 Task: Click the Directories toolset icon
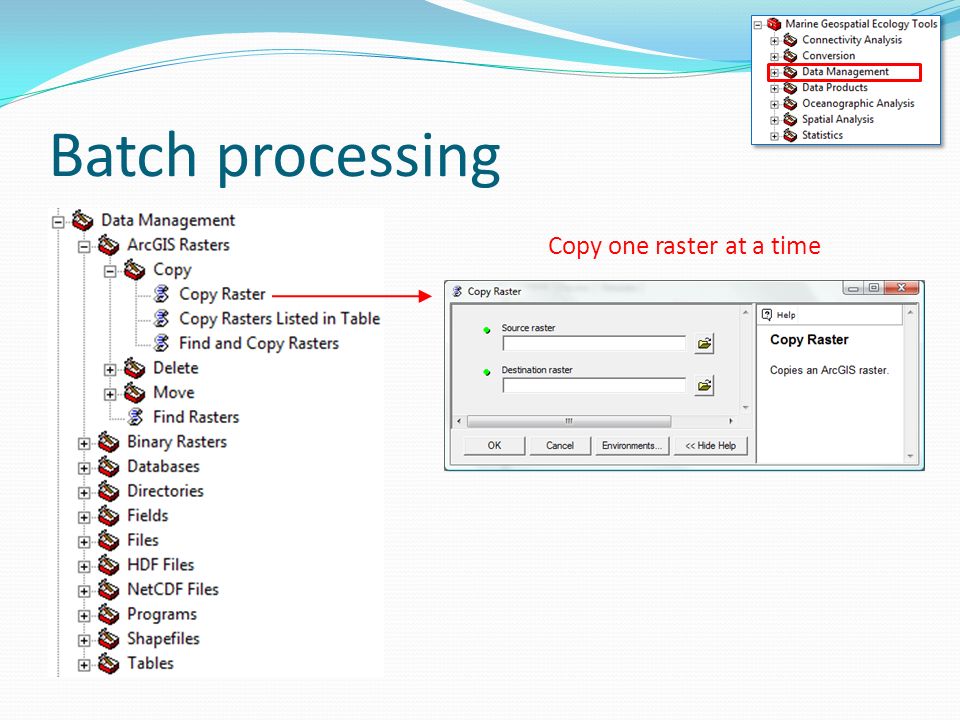pyautogui.click(x=108, y=491)
